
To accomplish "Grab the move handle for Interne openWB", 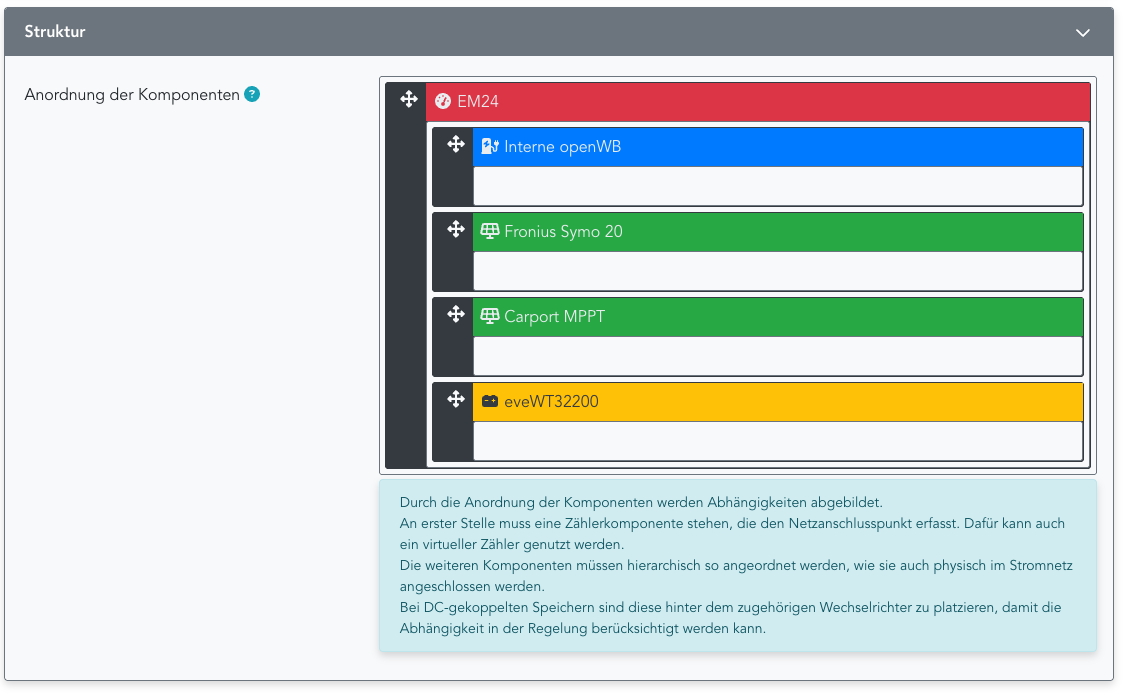I will [x=456, y=144].
